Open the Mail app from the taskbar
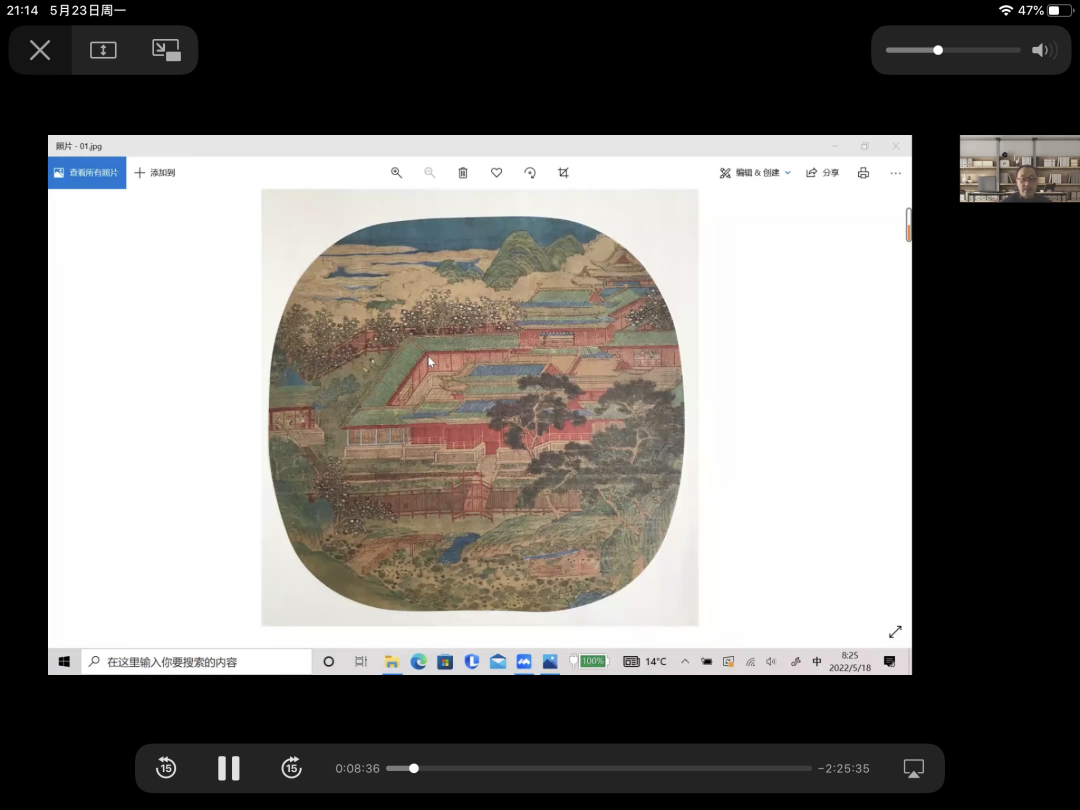The width and height of the screenshot is (1080, 810). 497,662
